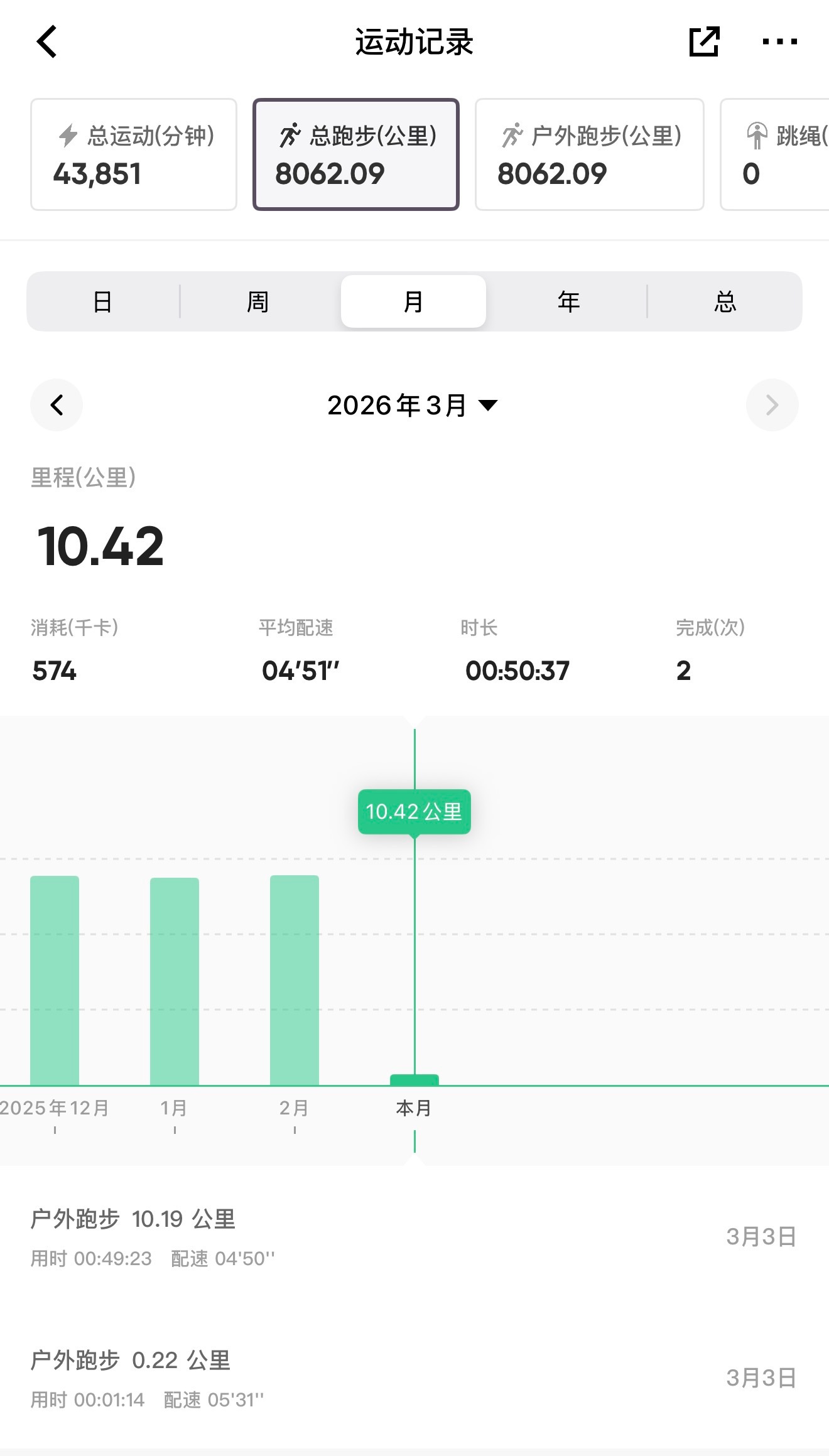
Task: Switch to the 周 tab
Action: click(258, 302)
